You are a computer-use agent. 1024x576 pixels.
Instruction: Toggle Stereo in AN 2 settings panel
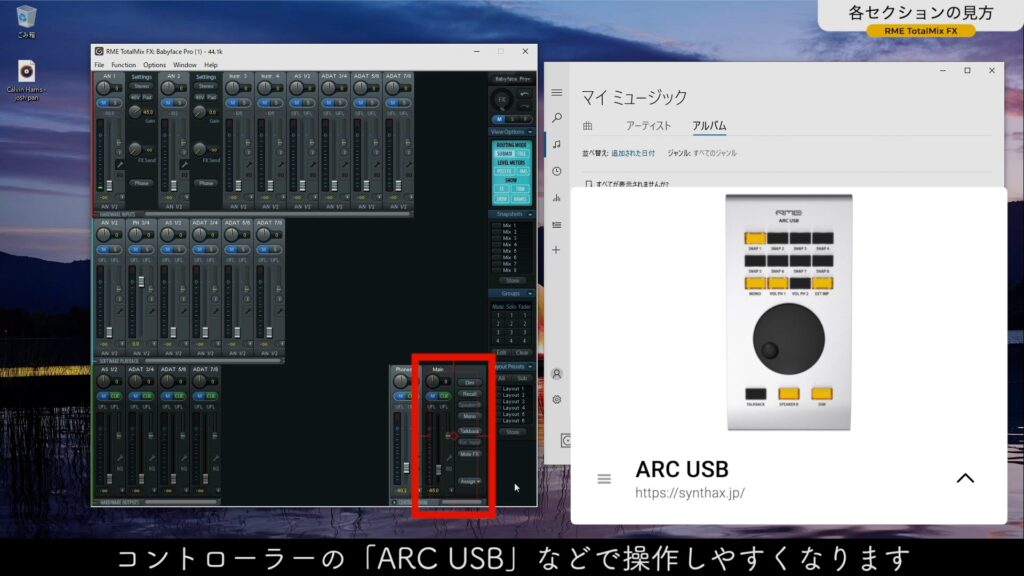[x=206, y=86]
